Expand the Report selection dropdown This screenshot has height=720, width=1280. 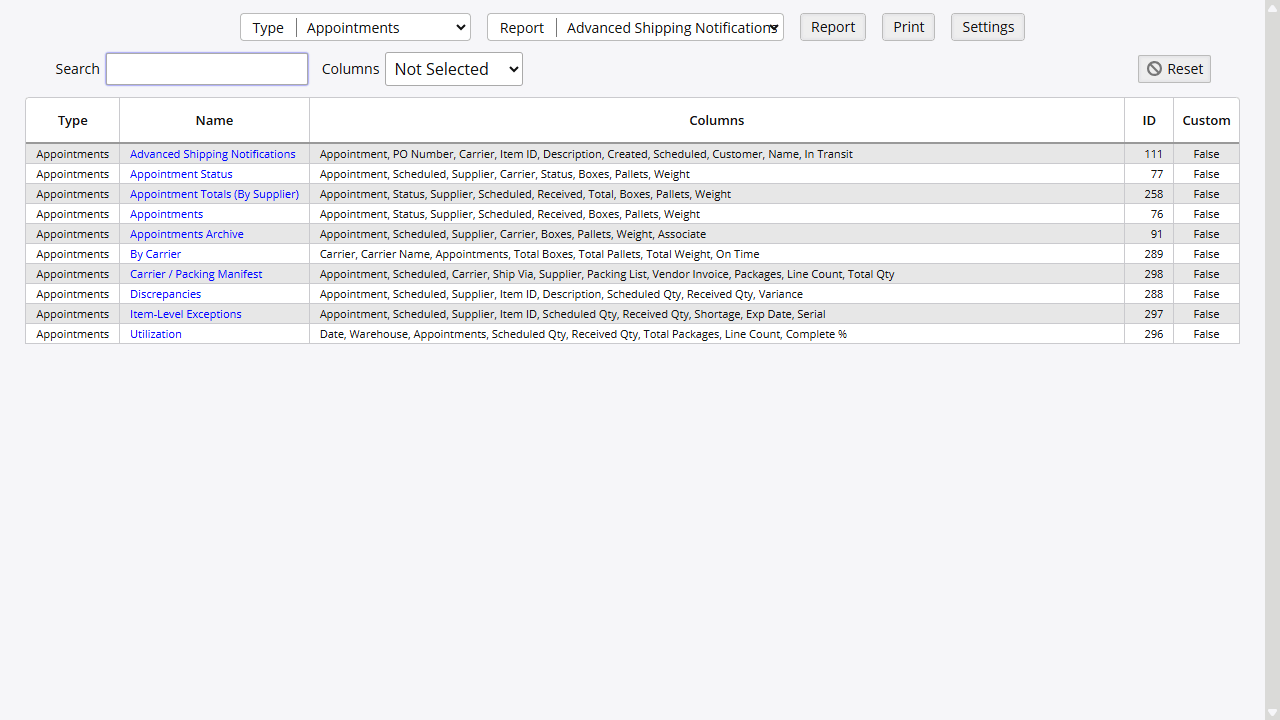(670, 28)
